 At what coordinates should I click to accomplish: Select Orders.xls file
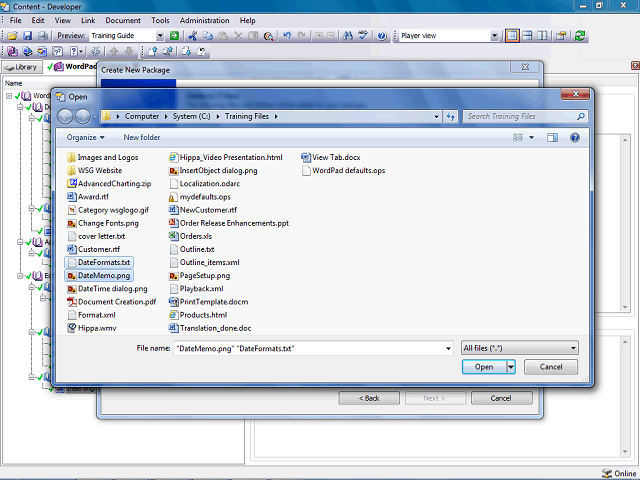click(x=190, y=236)
